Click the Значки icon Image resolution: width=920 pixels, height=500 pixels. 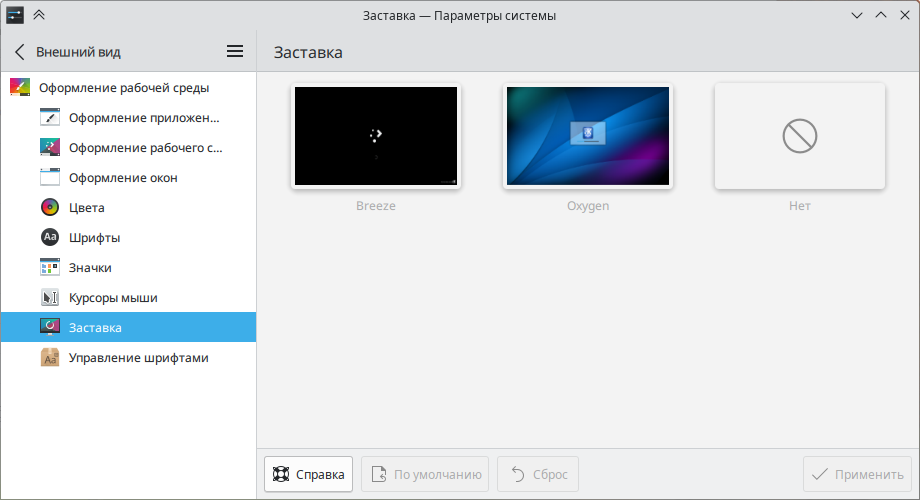coord(50,267)
